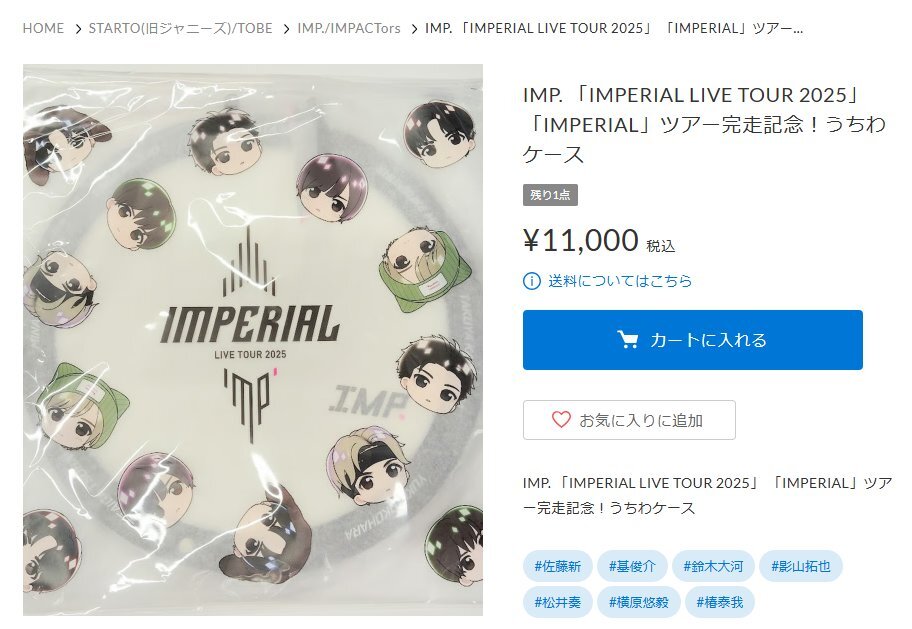This screenshot has height=629, width=912.
Task: Select the #横原悠毅 hashtag
Action: [639, 602]
